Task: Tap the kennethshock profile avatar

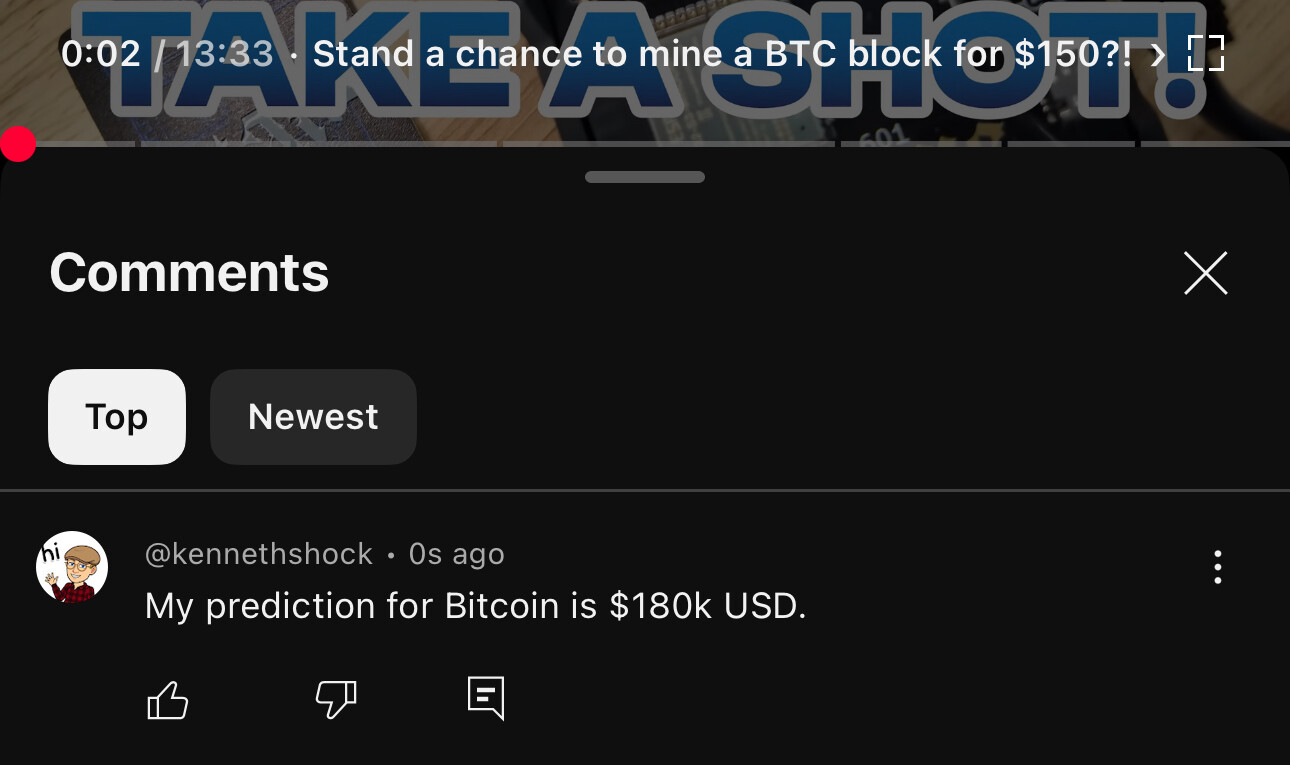Action: pyautogui.click(x=72, y=567)
